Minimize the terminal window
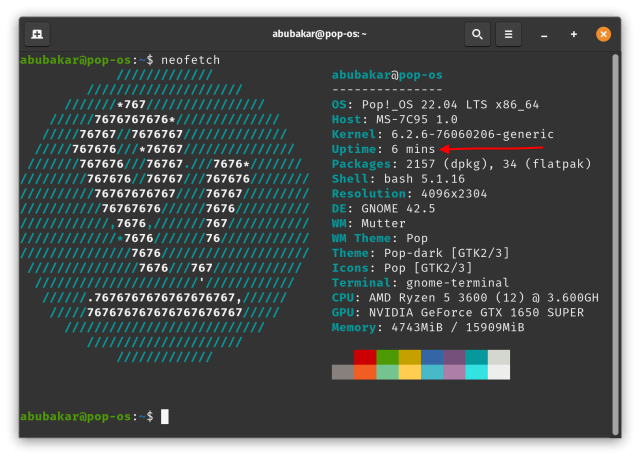Viewport: 640px width, 459px height. click(545, 33)
